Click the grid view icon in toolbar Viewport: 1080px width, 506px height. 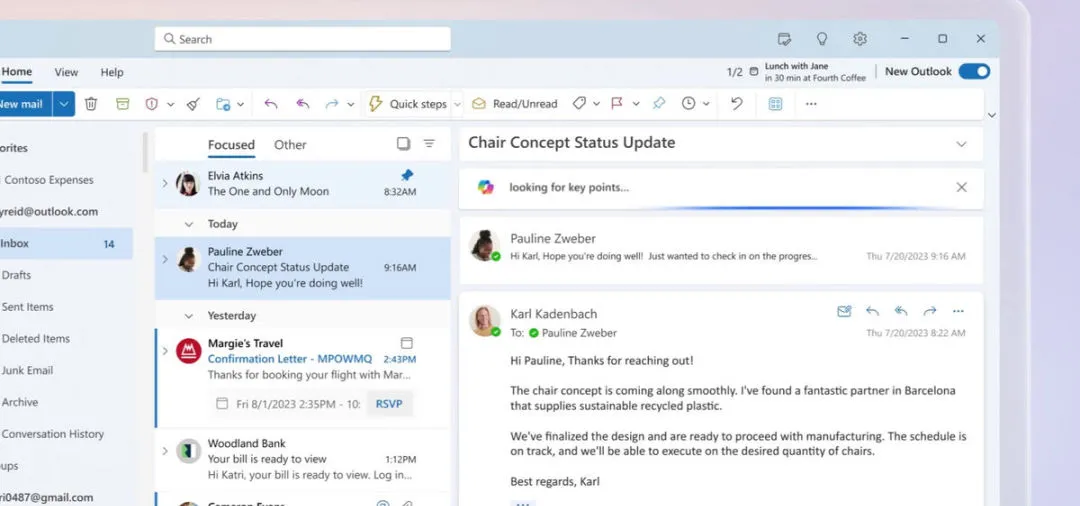[x=776, y=104]
